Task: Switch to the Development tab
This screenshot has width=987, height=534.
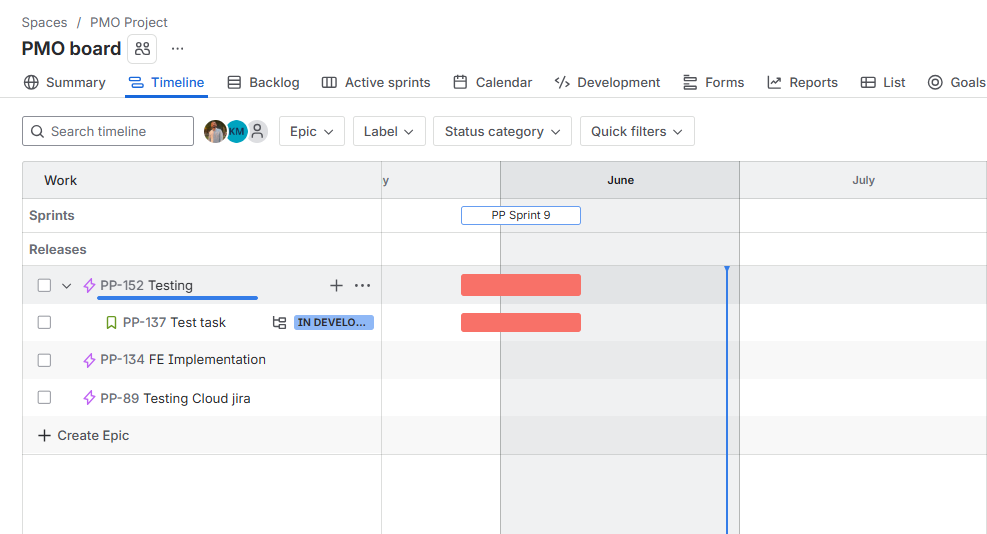Action: click(607, 82)
